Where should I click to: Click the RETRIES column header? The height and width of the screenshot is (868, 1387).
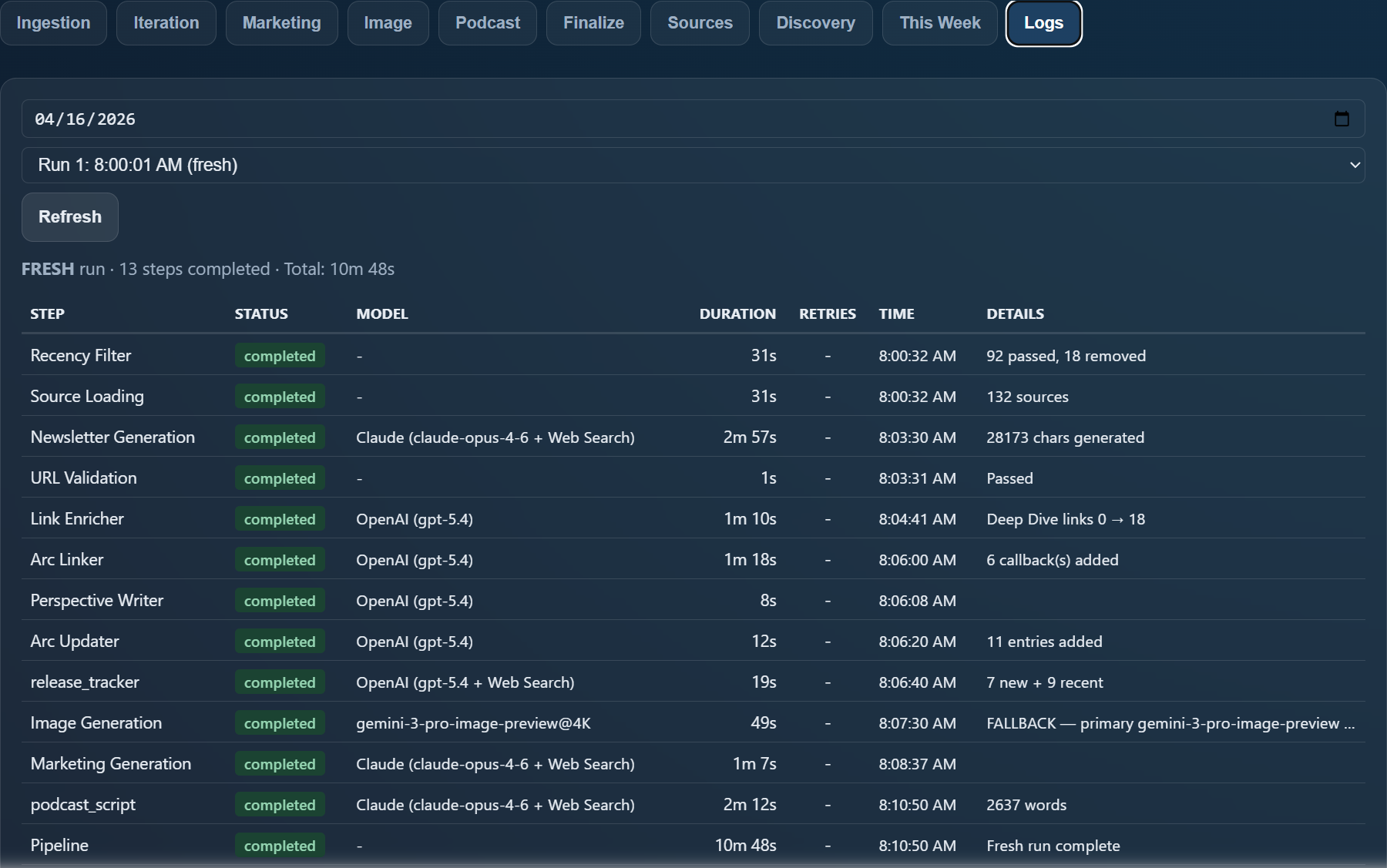pyautogui.click(x=828, y=313)
